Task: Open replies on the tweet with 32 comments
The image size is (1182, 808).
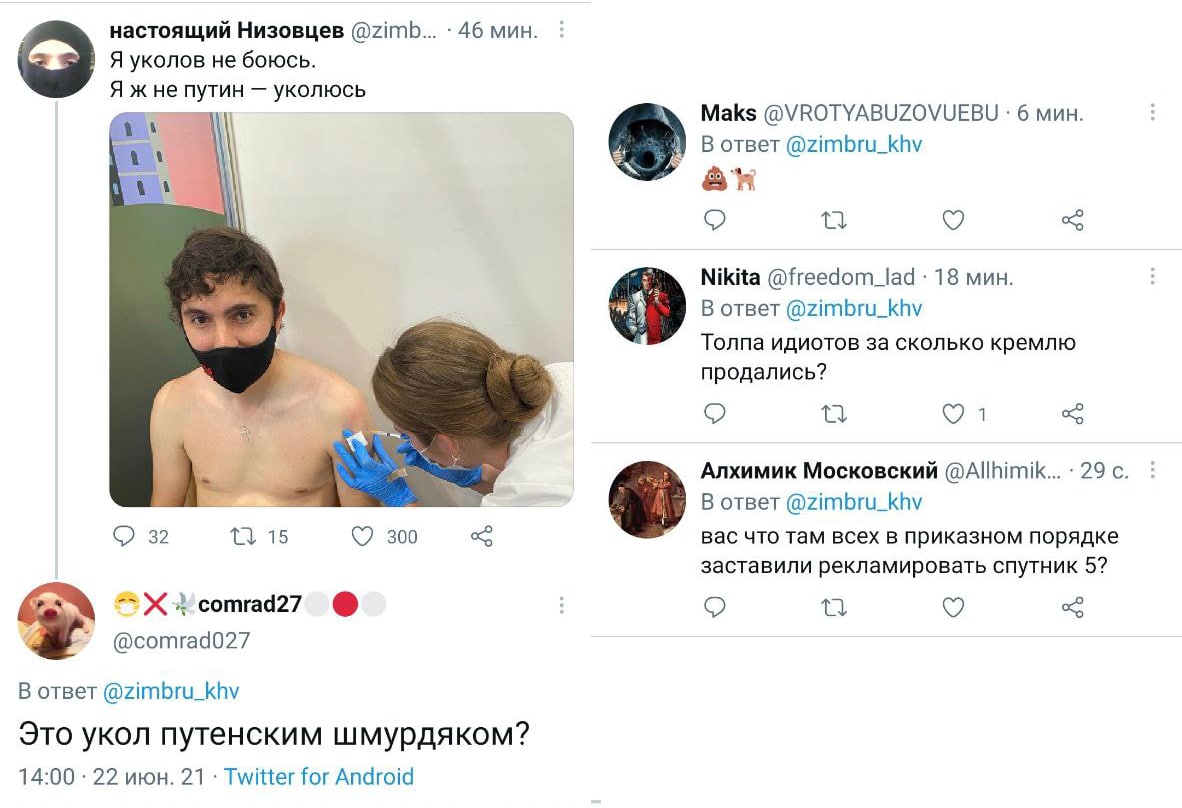Action: (124, 536)
